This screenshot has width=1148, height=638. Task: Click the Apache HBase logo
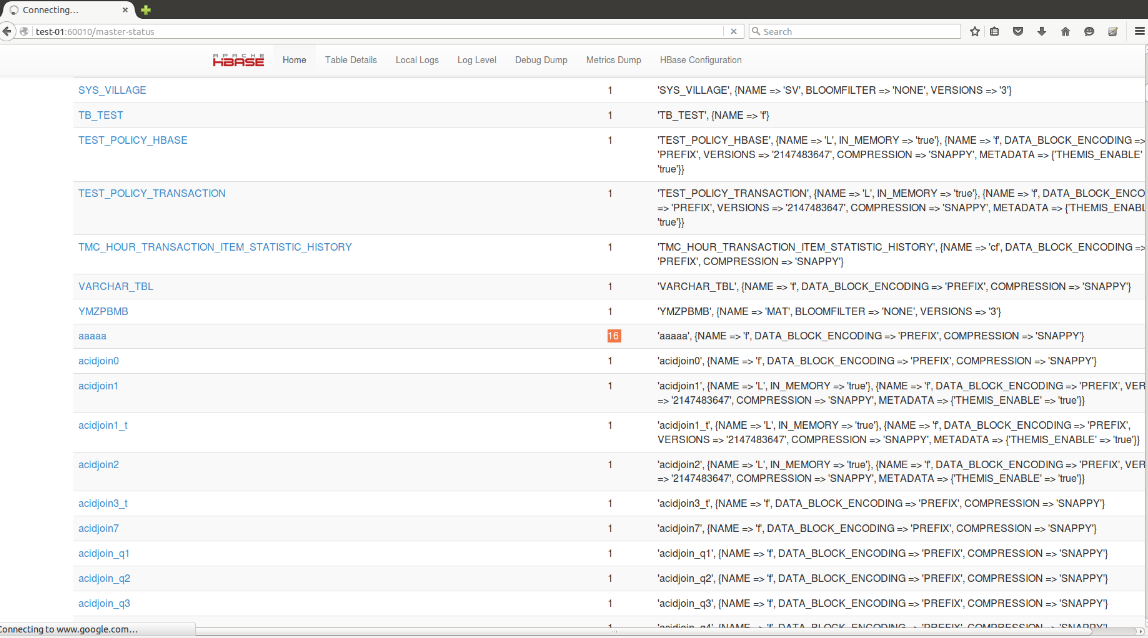(x=238, y=57)
